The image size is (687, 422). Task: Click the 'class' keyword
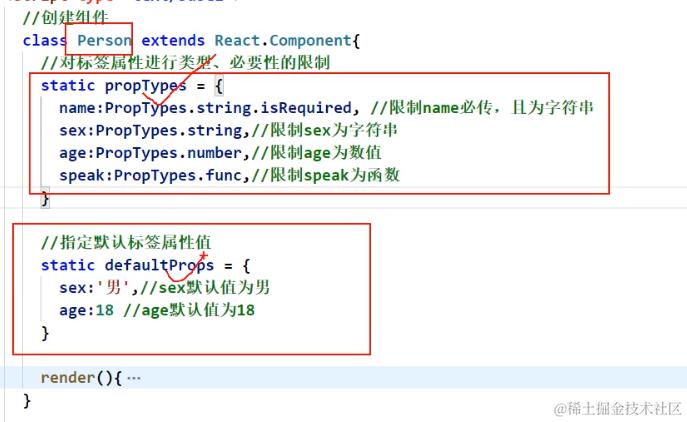44,40
